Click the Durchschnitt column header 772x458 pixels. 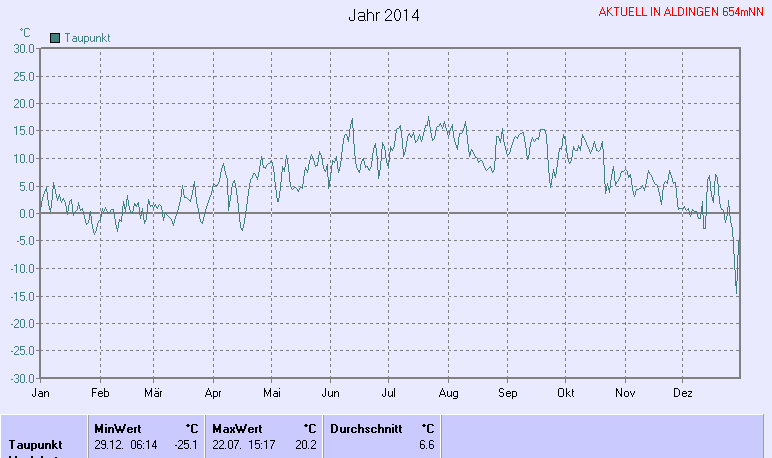(366, 428)
